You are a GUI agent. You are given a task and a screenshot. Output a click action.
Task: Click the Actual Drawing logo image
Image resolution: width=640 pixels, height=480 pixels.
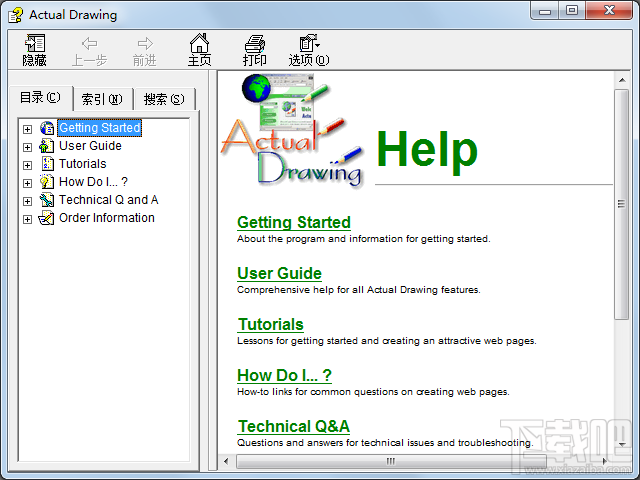pos(292,131)
